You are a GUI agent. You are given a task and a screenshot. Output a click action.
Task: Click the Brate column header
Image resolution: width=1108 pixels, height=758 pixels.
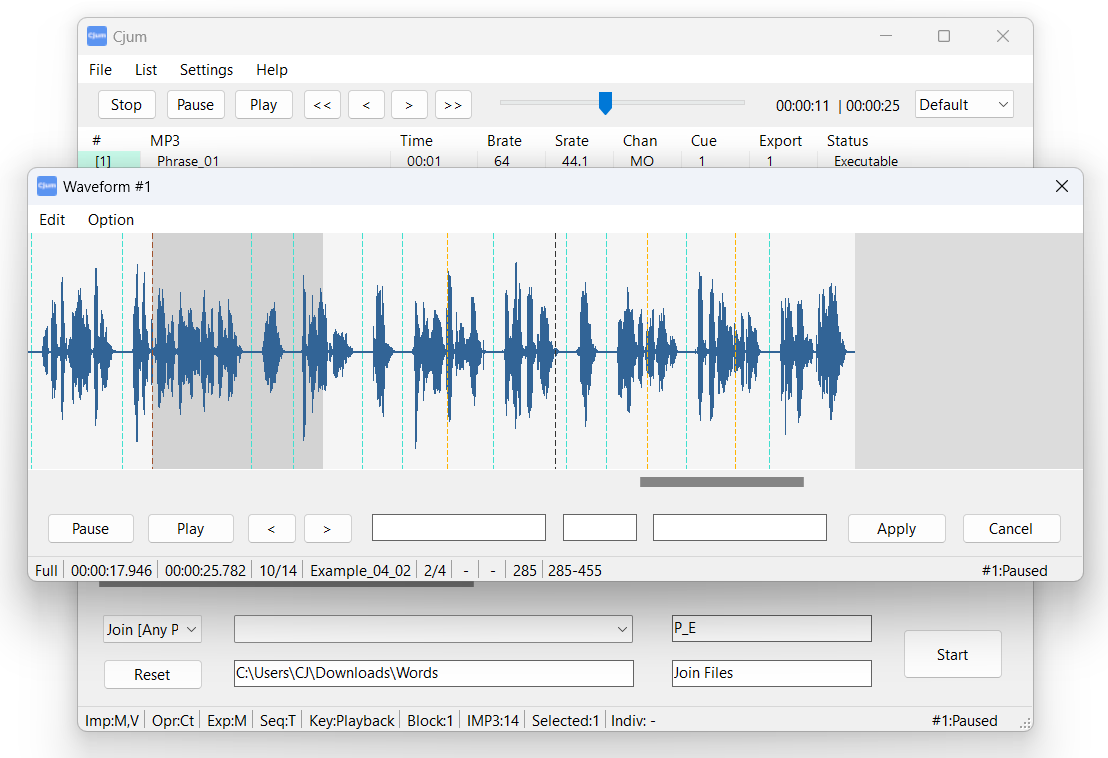pos(504,141)
